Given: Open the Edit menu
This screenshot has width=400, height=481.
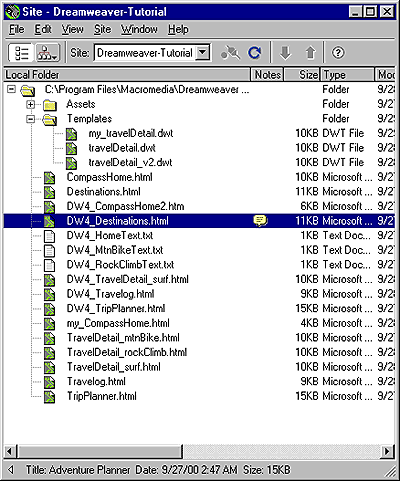Looking at the screenshot, I should (43, 29).
